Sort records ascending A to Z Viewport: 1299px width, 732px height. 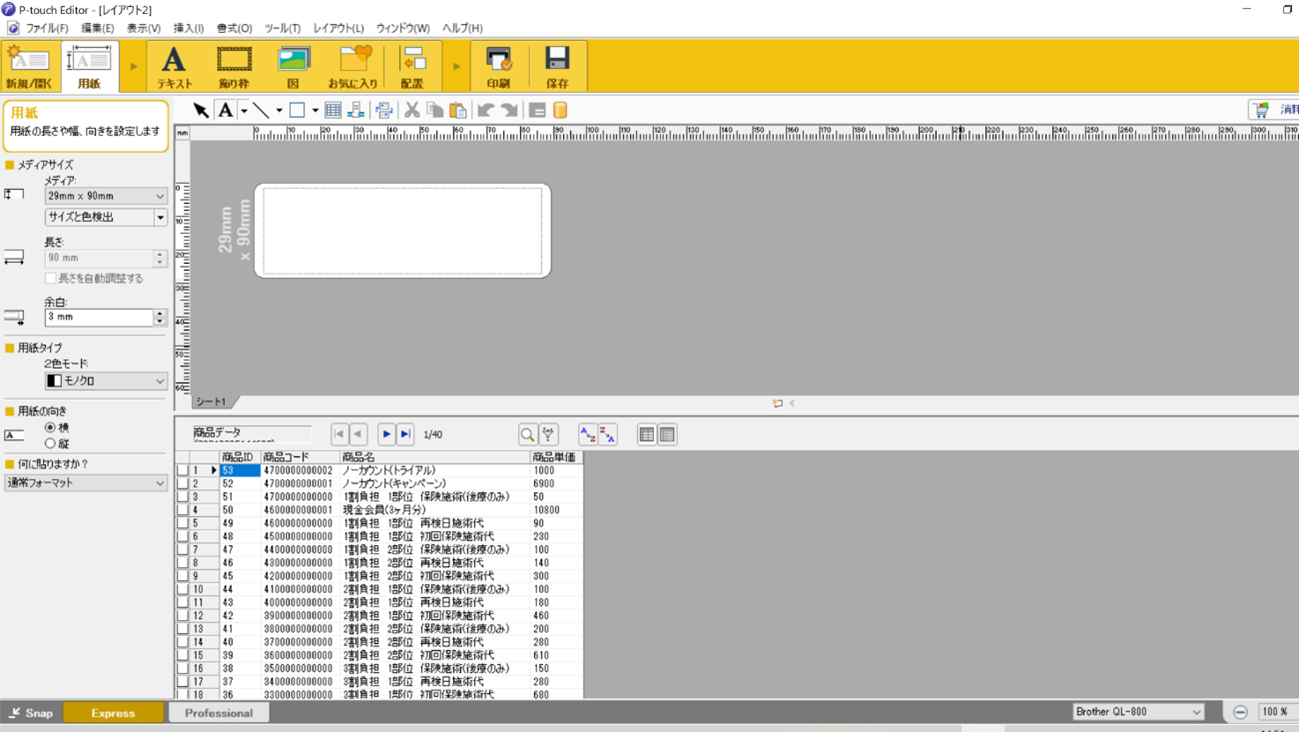click(587, 434)
